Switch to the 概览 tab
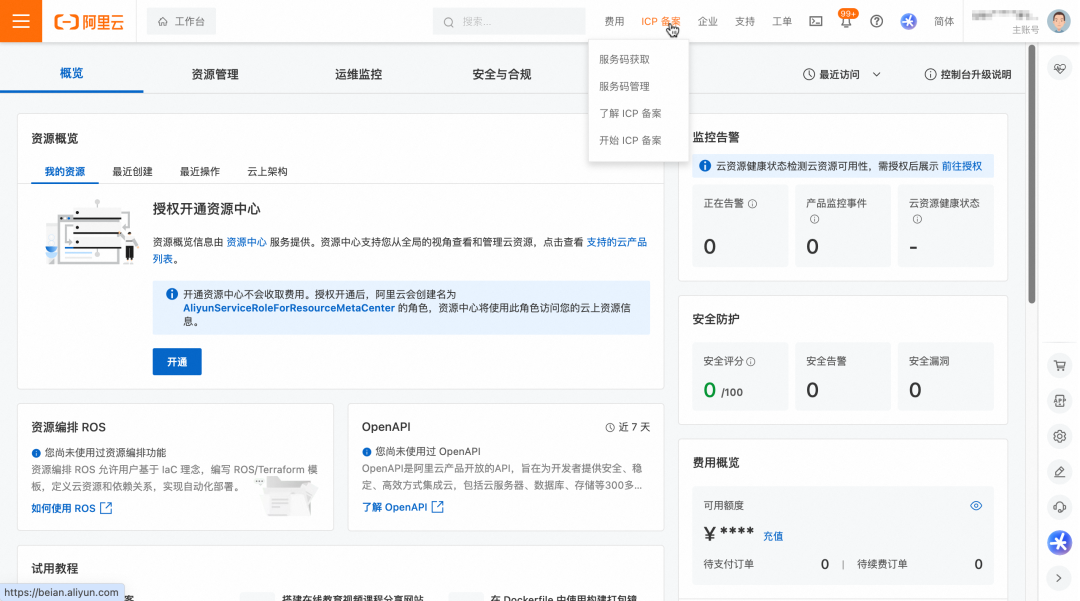The image size is (1080, 601). tap(72, 73)
